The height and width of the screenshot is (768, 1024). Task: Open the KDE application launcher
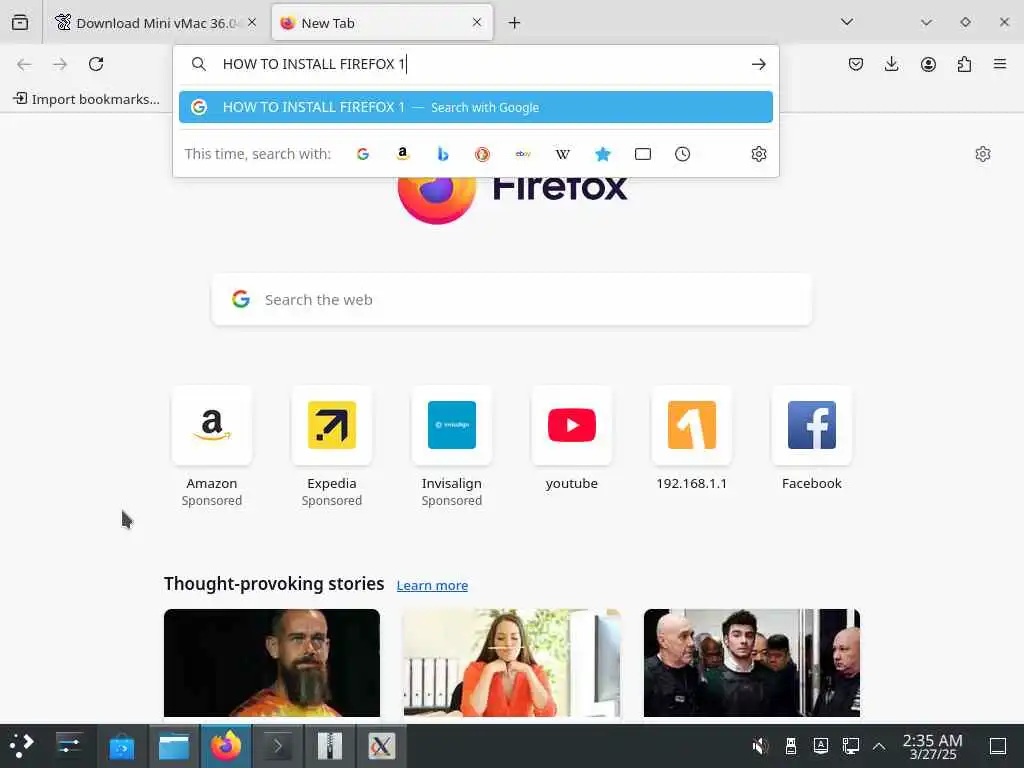[x=22, y=746]
